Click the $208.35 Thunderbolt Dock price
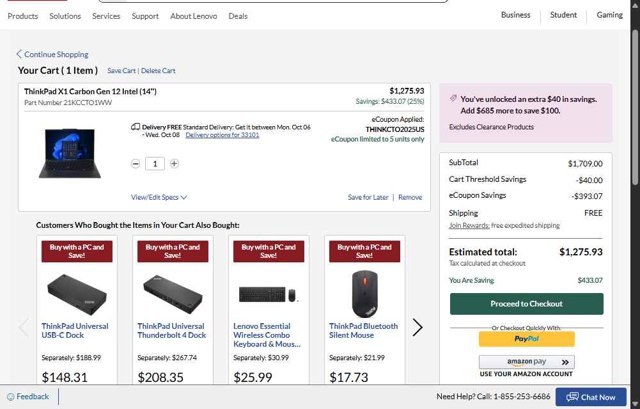640x409 pixels. pyautogui.click(x=160, y=377)
